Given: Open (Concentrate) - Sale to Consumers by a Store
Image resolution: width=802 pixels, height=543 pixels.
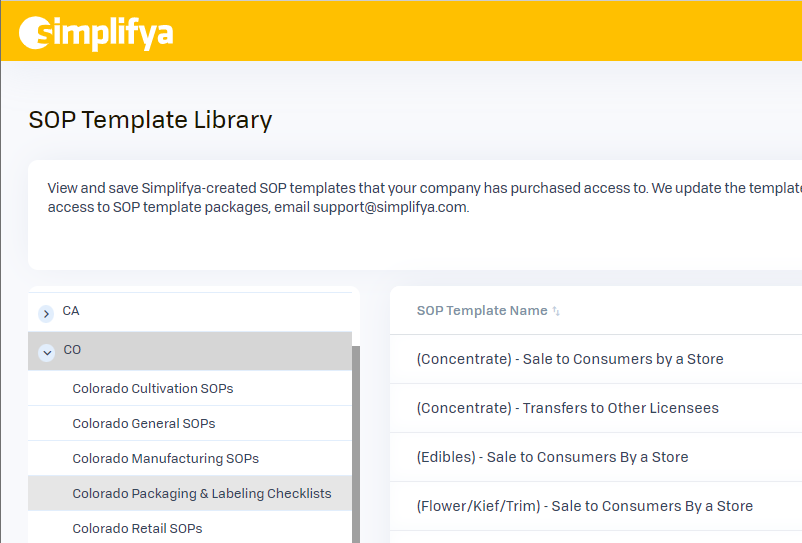Looking at the screenshot, I should tap(569, 359).
